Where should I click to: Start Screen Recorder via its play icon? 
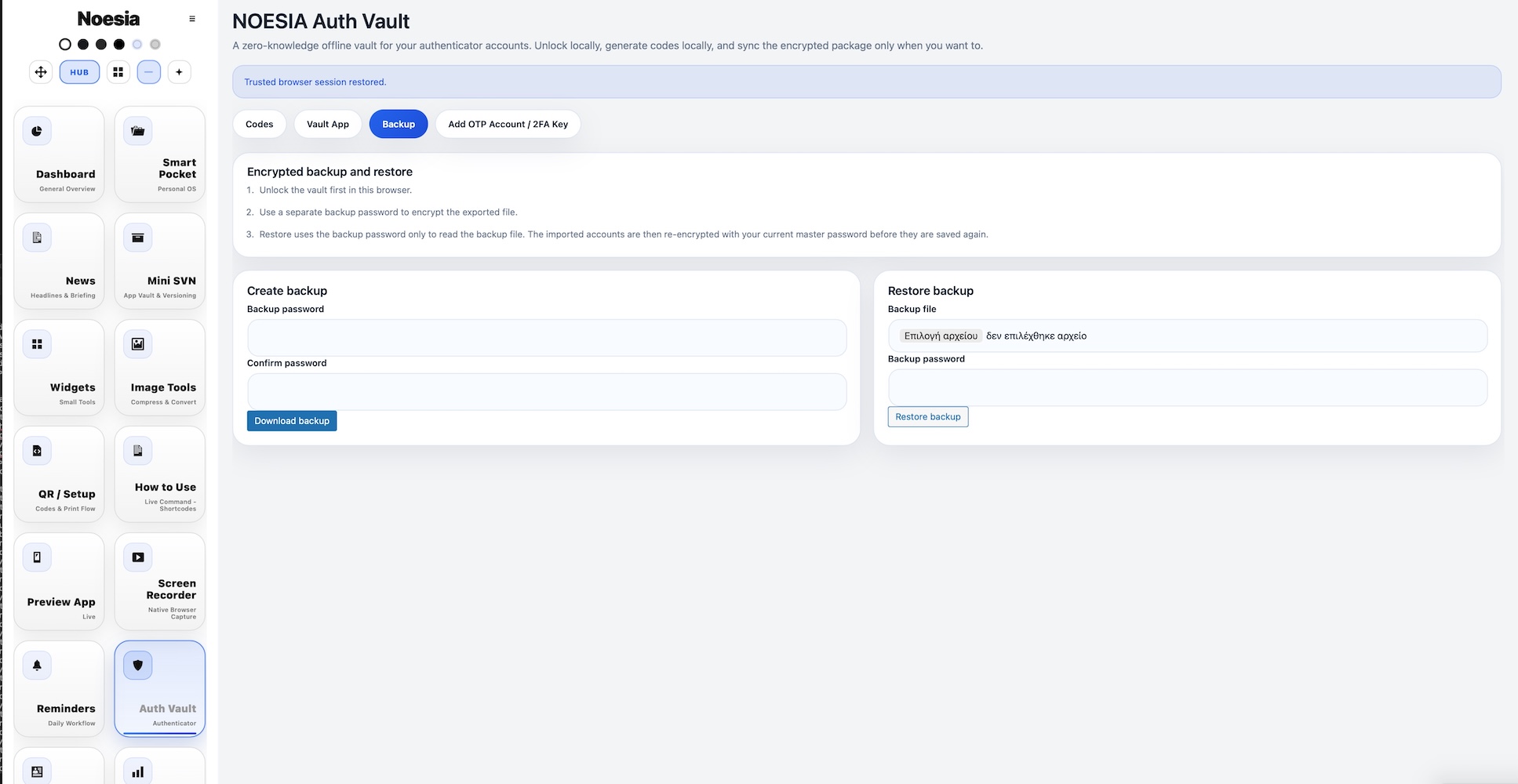[138, 557]
